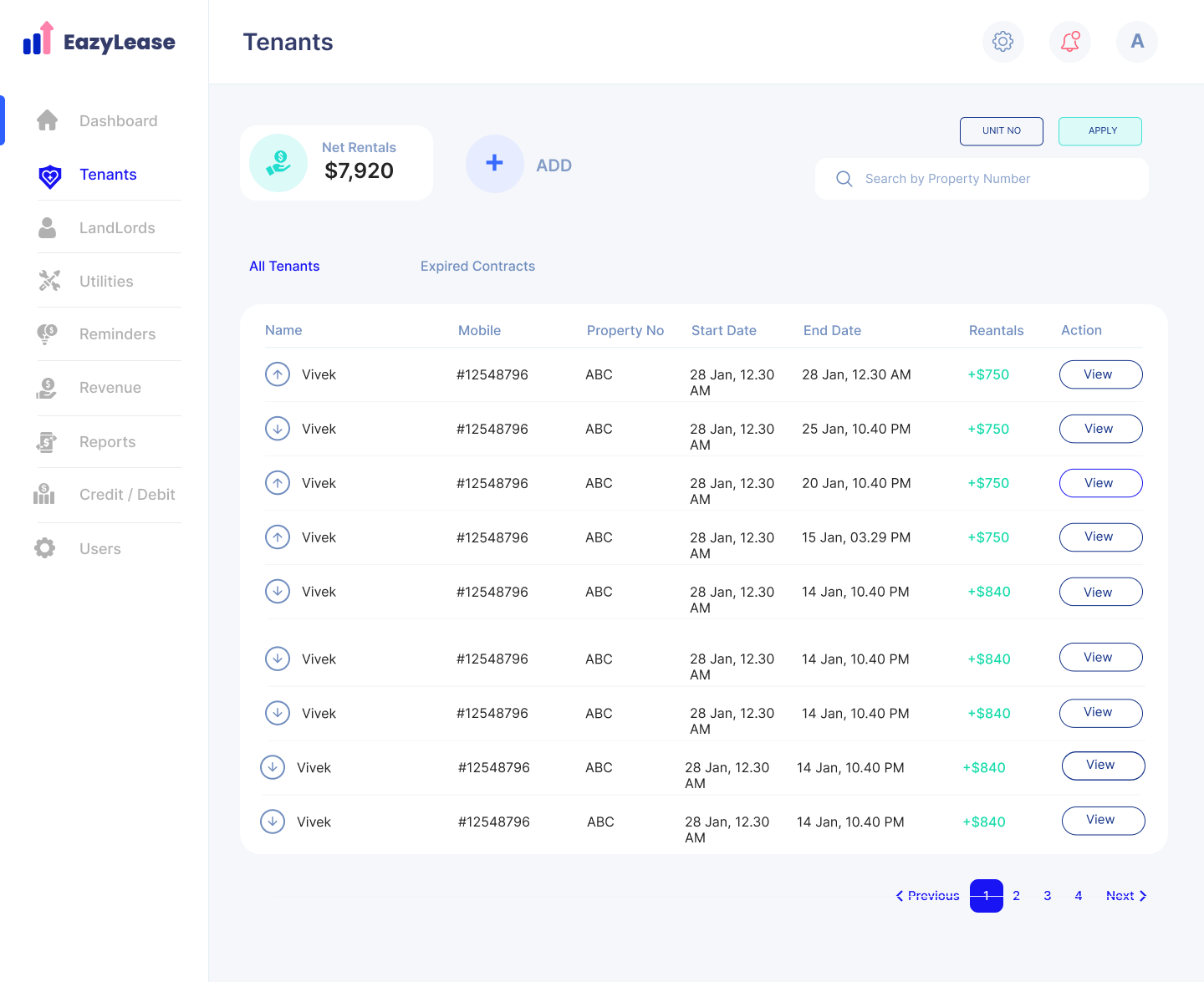1204x982 pixels.
Task: Click the Reminders lightbulb icon
Action: point(47,334)
